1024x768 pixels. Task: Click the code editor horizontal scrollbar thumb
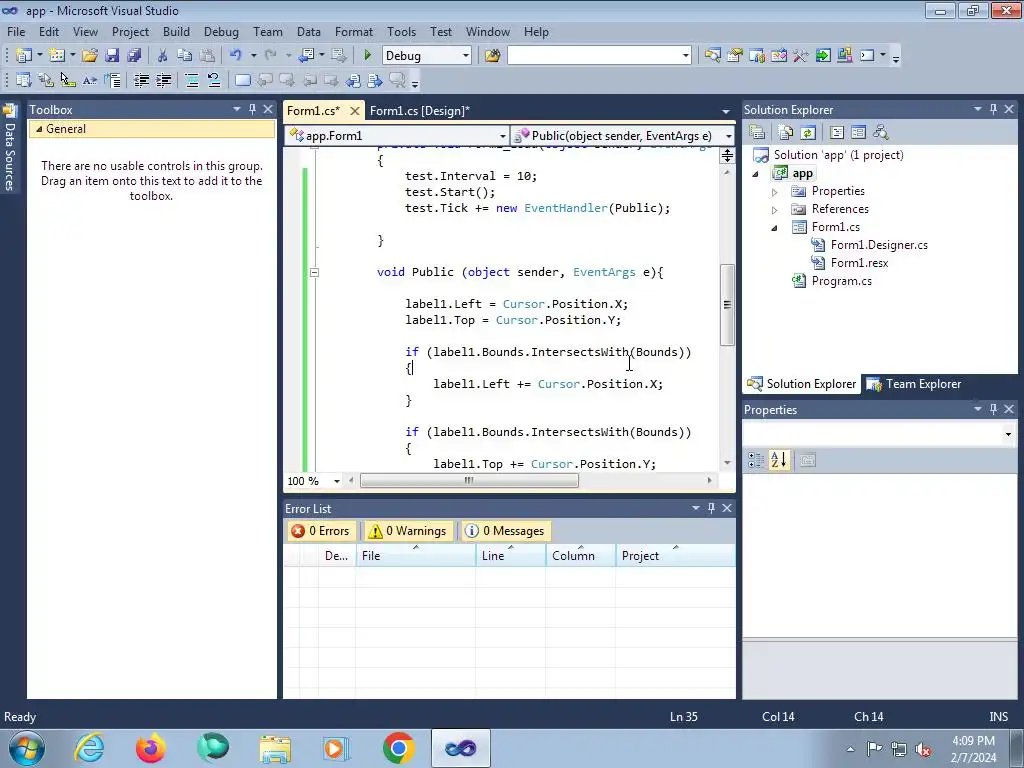tap(469, 481)
